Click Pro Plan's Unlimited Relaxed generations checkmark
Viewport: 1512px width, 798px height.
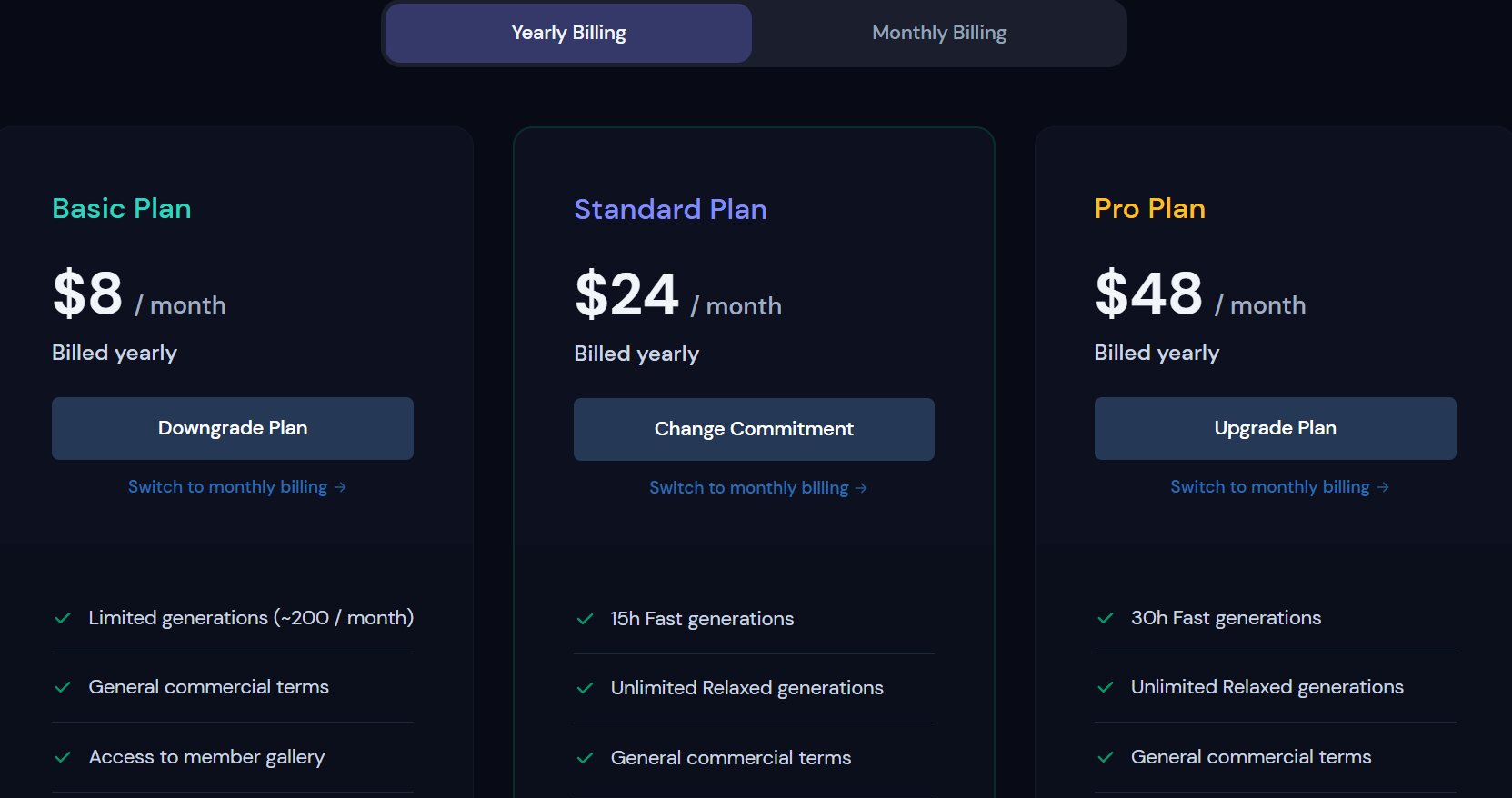click(x=1106, y=687)
